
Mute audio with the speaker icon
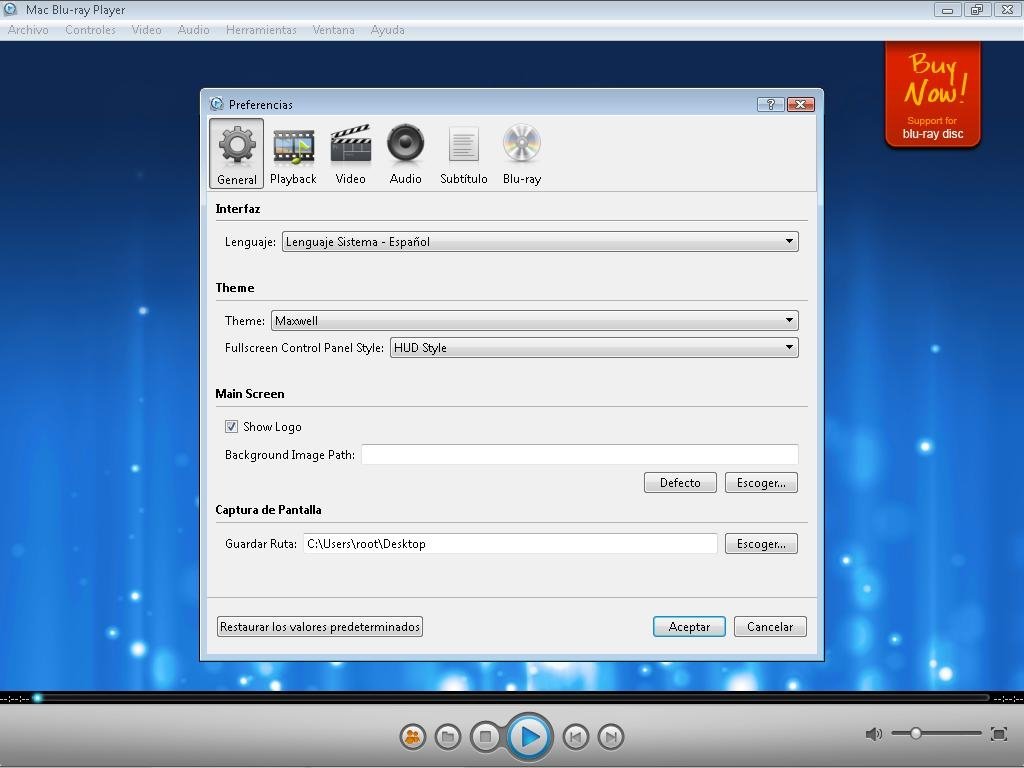(x=873, y=734)
